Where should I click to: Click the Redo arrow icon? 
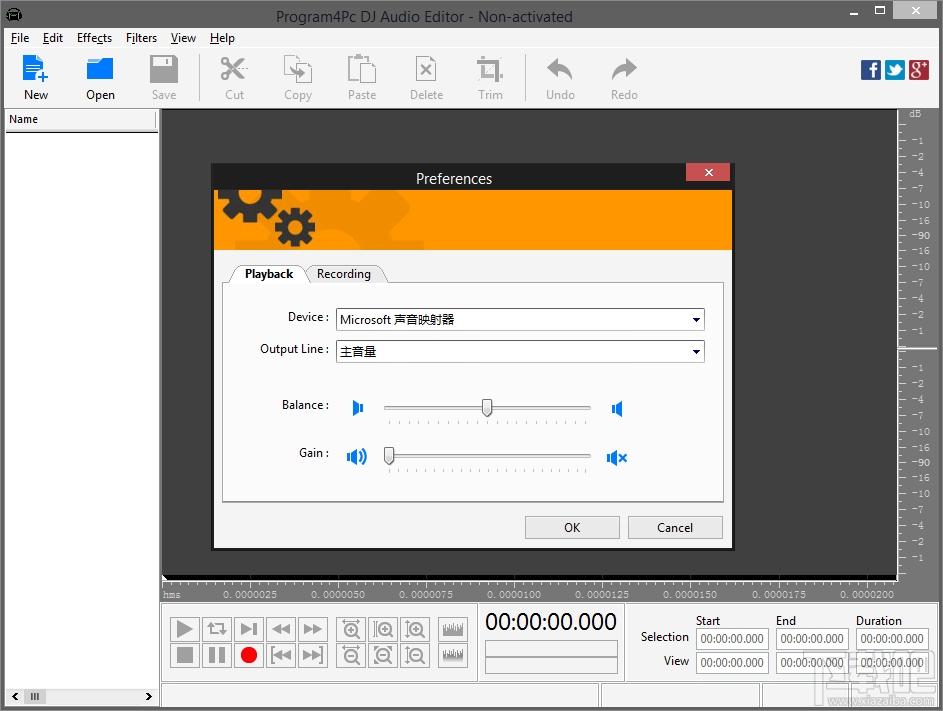tap(624, 69)
